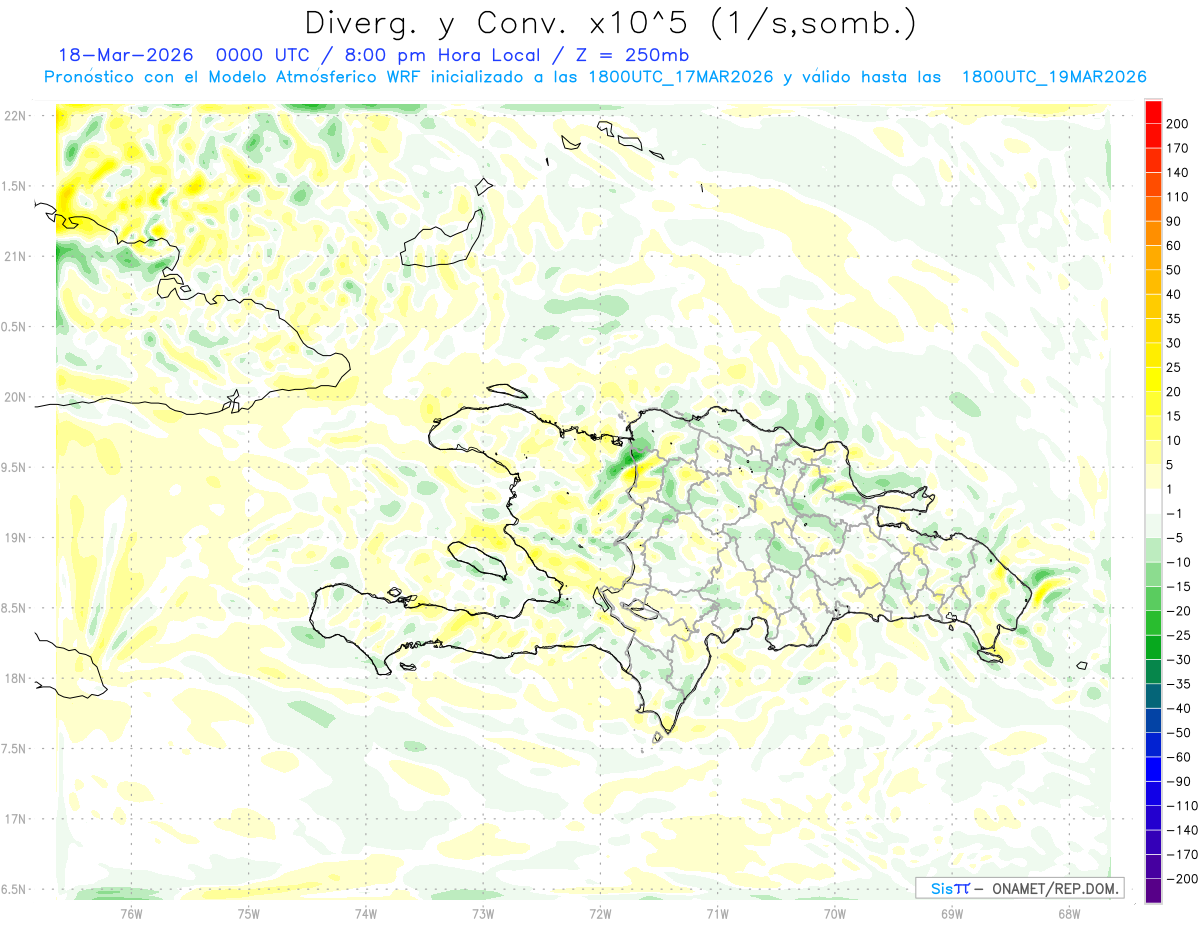Screen dimensions: 1200x927
Task: Click the 70W longitude axis label
Action: [x=834, y=913]
